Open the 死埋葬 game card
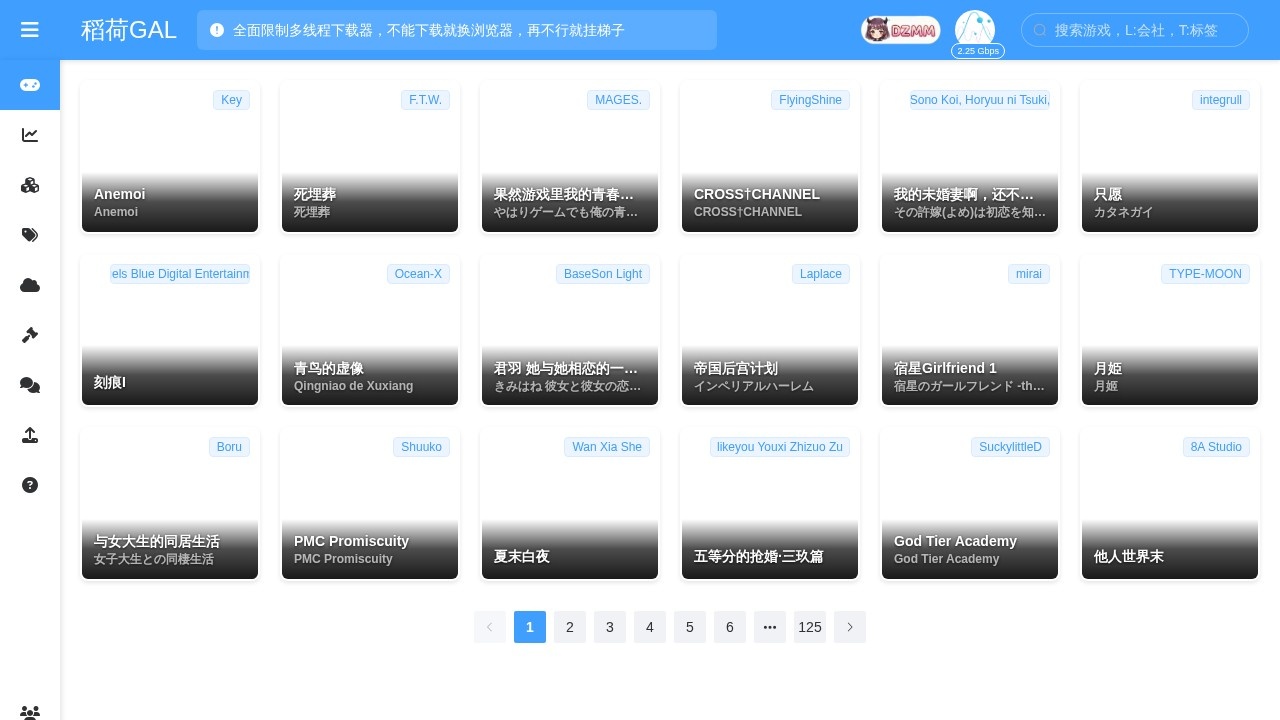This screenshot has height=720, width=1280. point(370,157)
